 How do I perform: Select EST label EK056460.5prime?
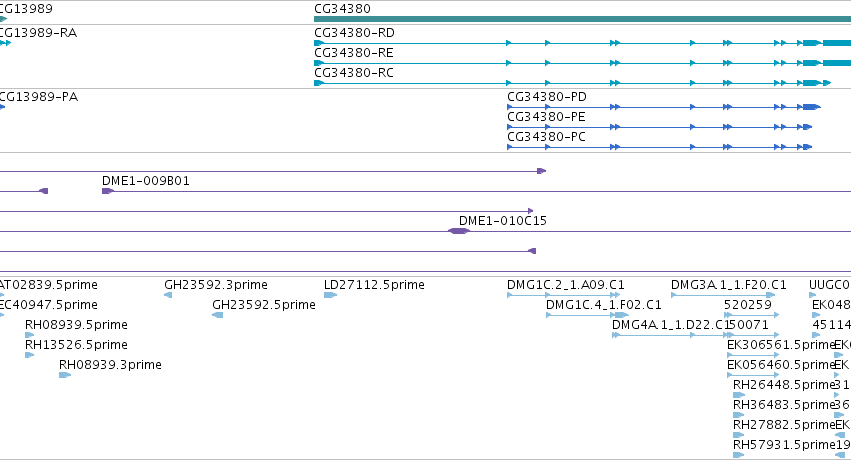780,365
